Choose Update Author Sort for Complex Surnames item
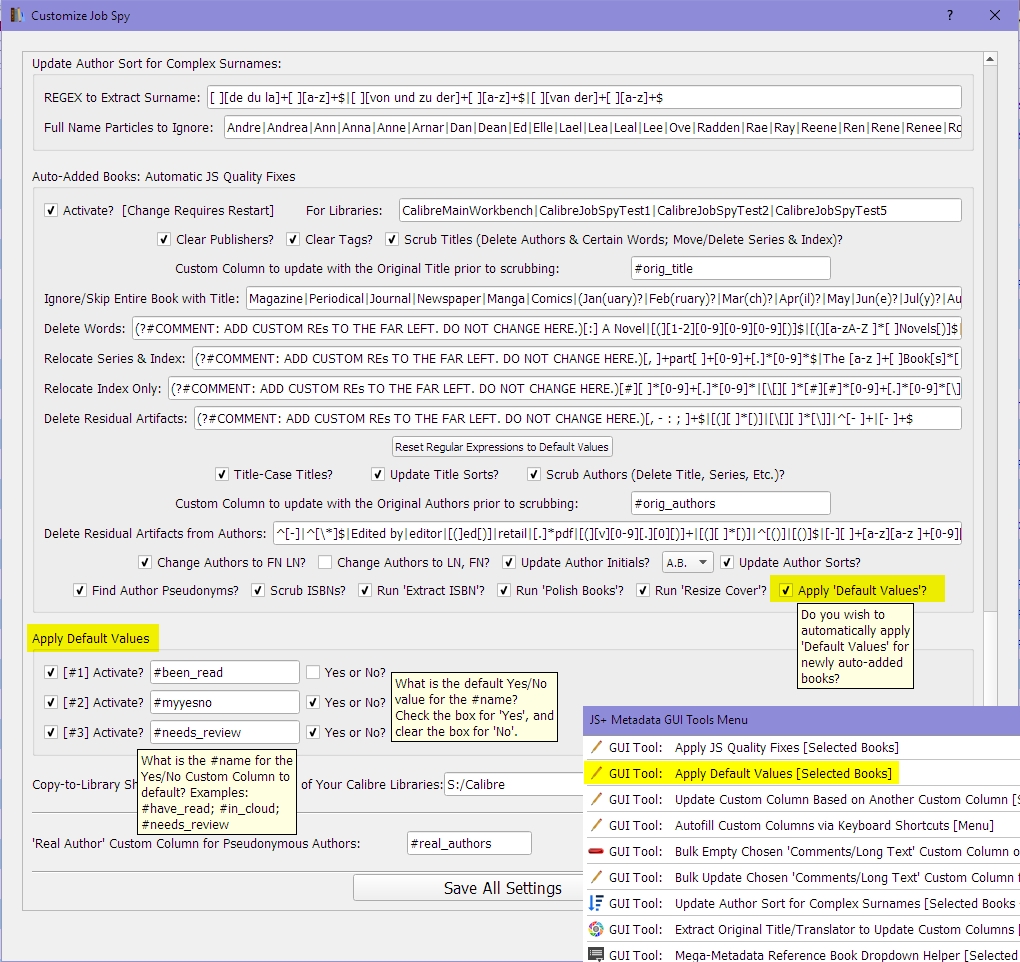This screenshot has width=1020, height=962. 802,903
